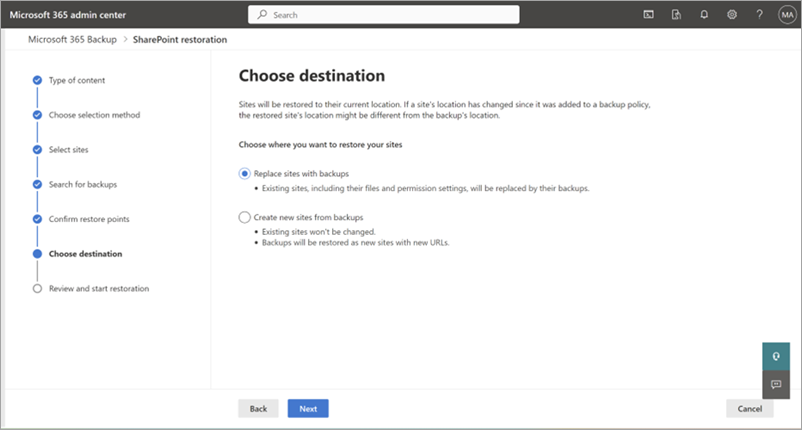802x430 pixels.
Task: Jump to Select sites step
Action: [68, 150]
